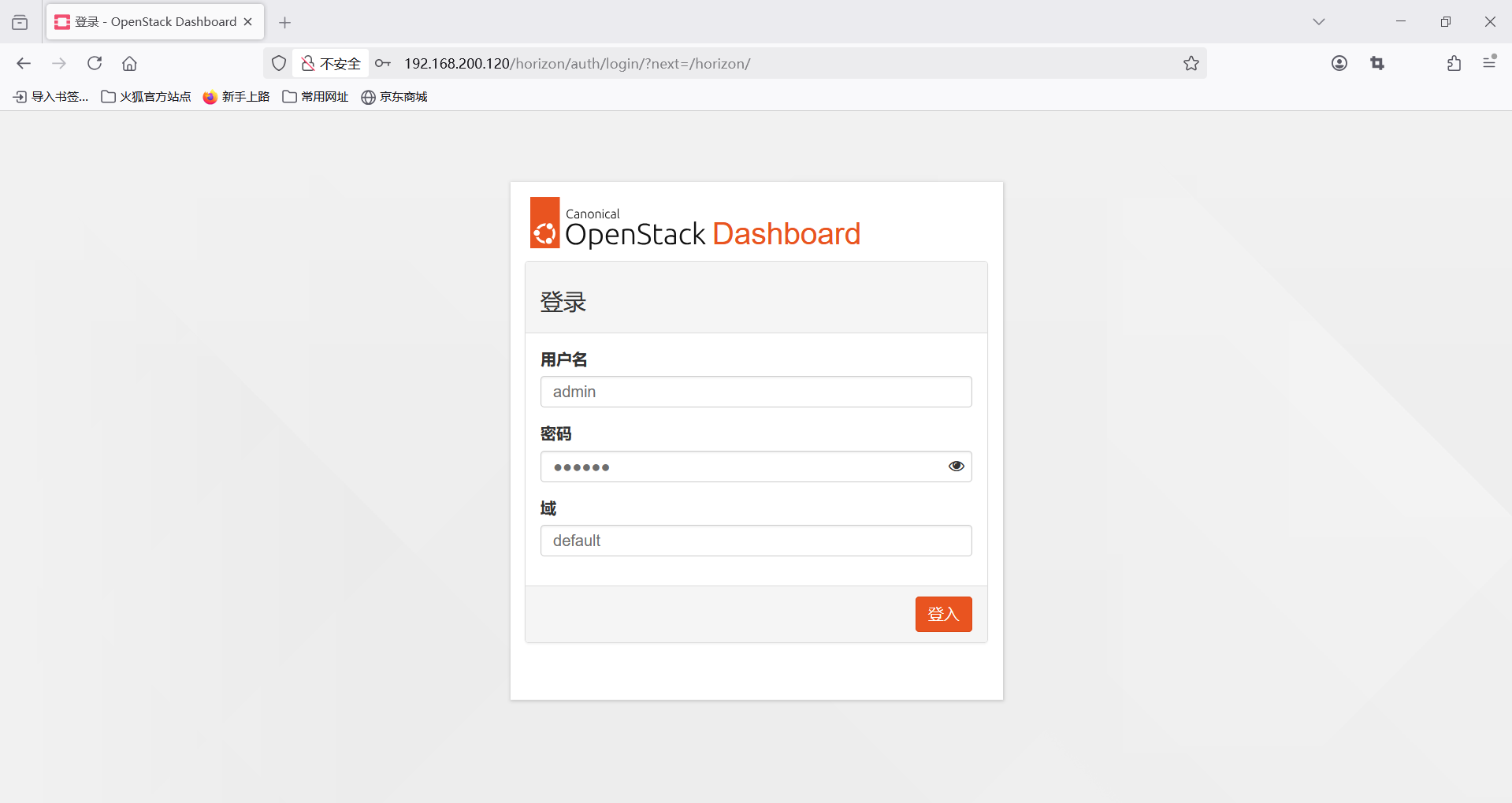Expand the list all tabs chevron
This screenshot has height=803, width=1512.
point(1319,22)
